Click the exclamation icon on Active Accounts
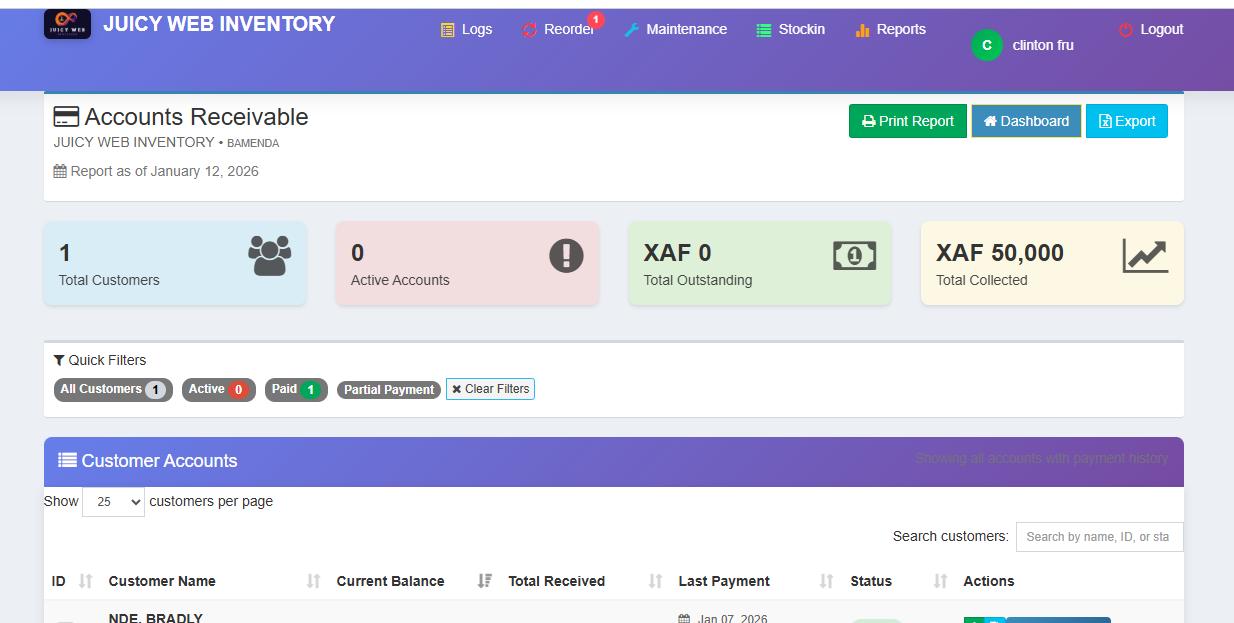The image size is (1234, 623). click(566, 258)
